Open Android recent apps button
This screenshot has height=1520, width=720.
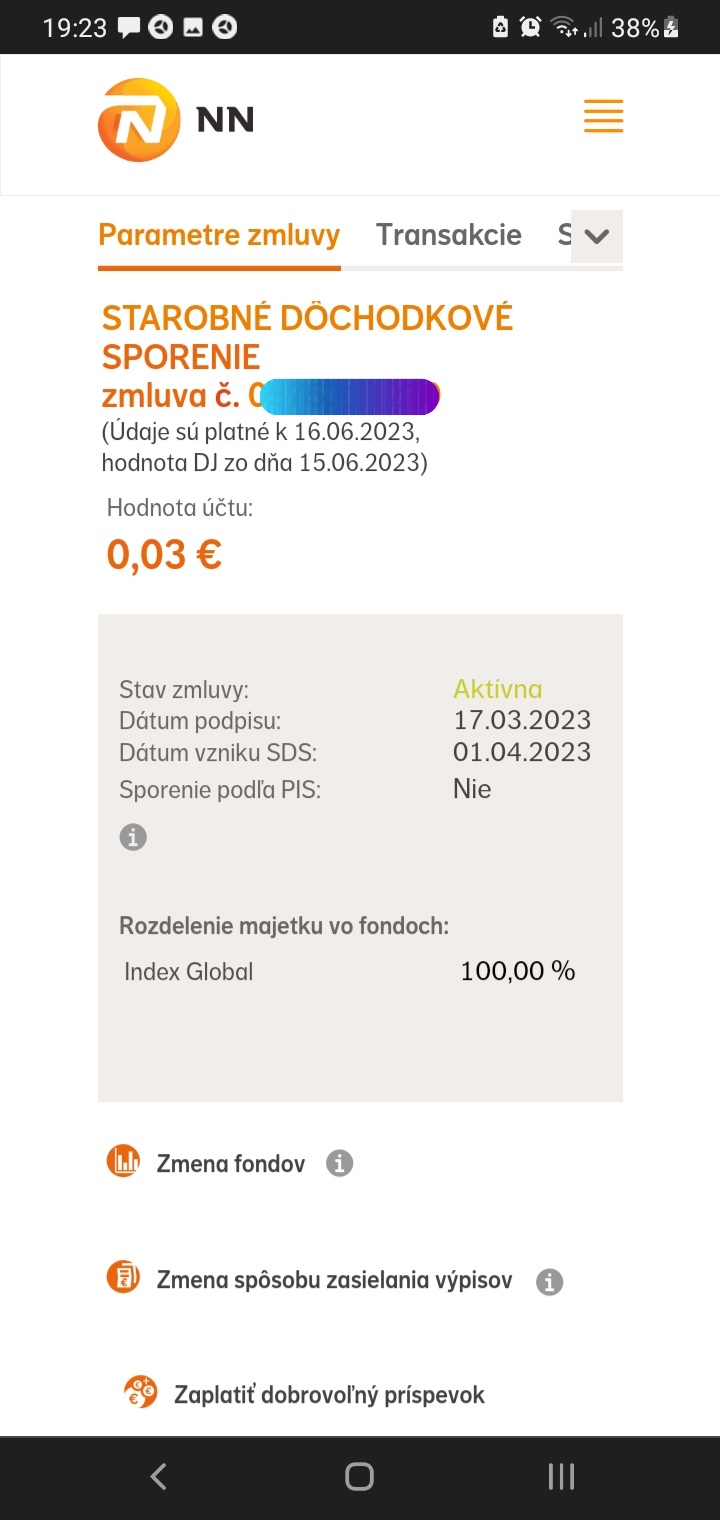561,1476
